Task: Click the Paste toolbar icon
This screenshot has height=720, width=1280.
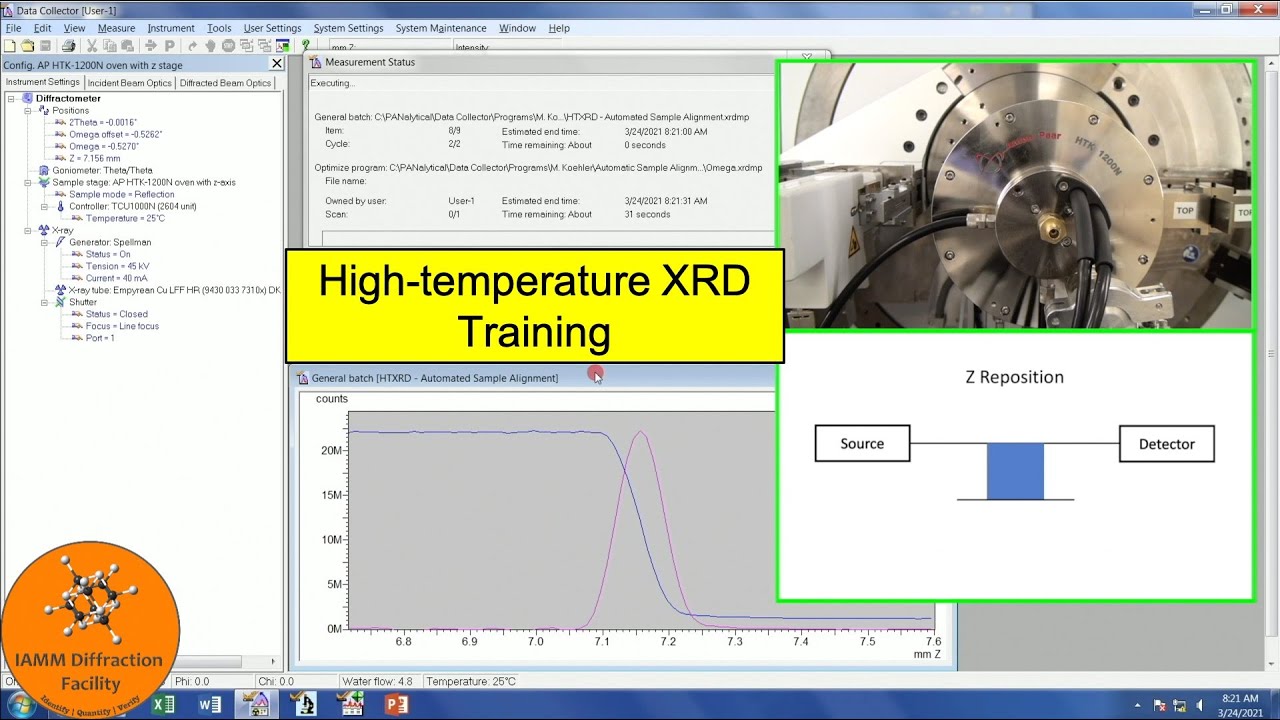Action: [127, 45]
